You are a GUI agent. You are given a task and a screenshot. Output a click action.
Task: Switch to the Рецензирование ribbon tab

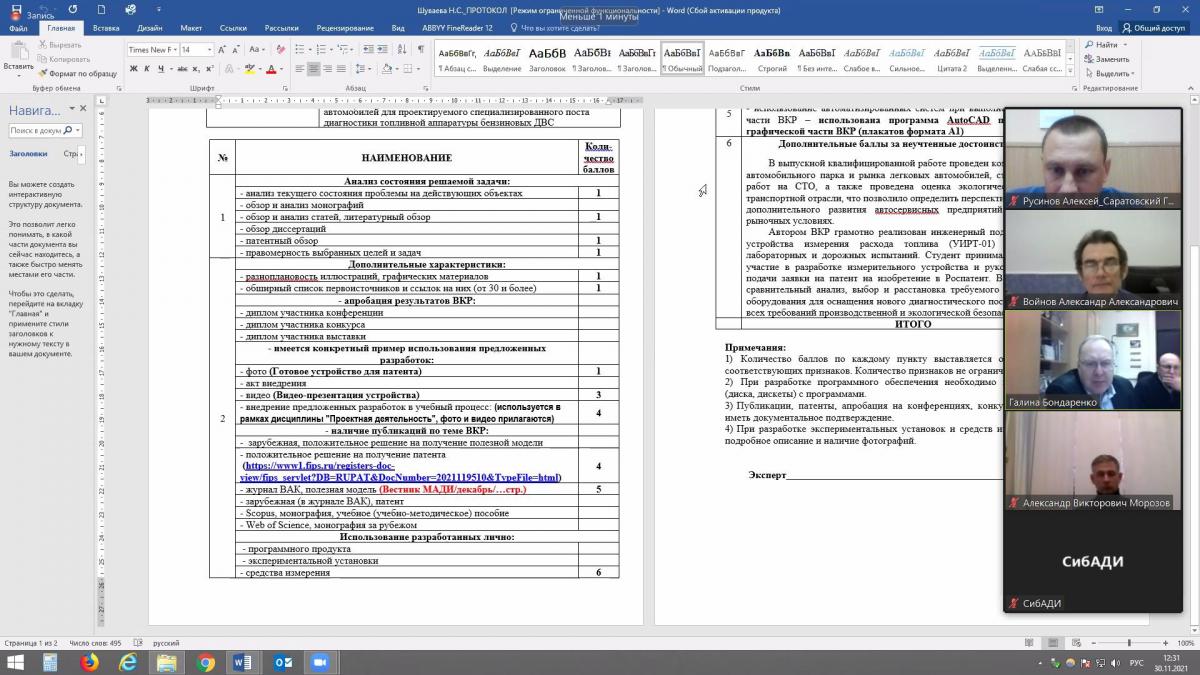(345, 28)
